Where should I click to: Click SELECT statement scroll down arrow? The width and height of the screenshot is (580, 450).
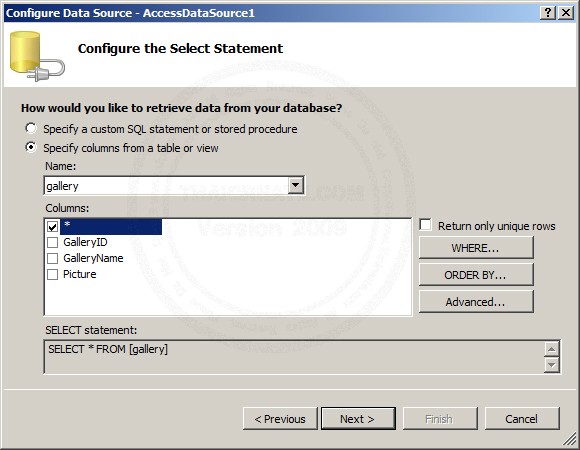click(552, 365)
